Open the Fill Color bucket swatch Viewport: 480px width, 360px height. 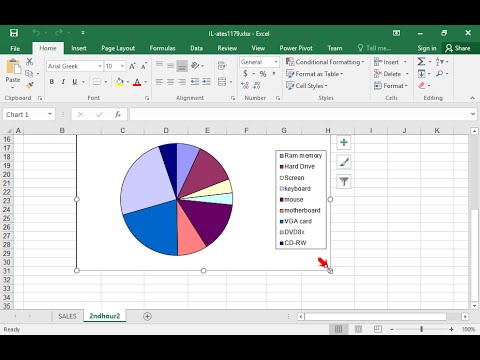(120, 82)
